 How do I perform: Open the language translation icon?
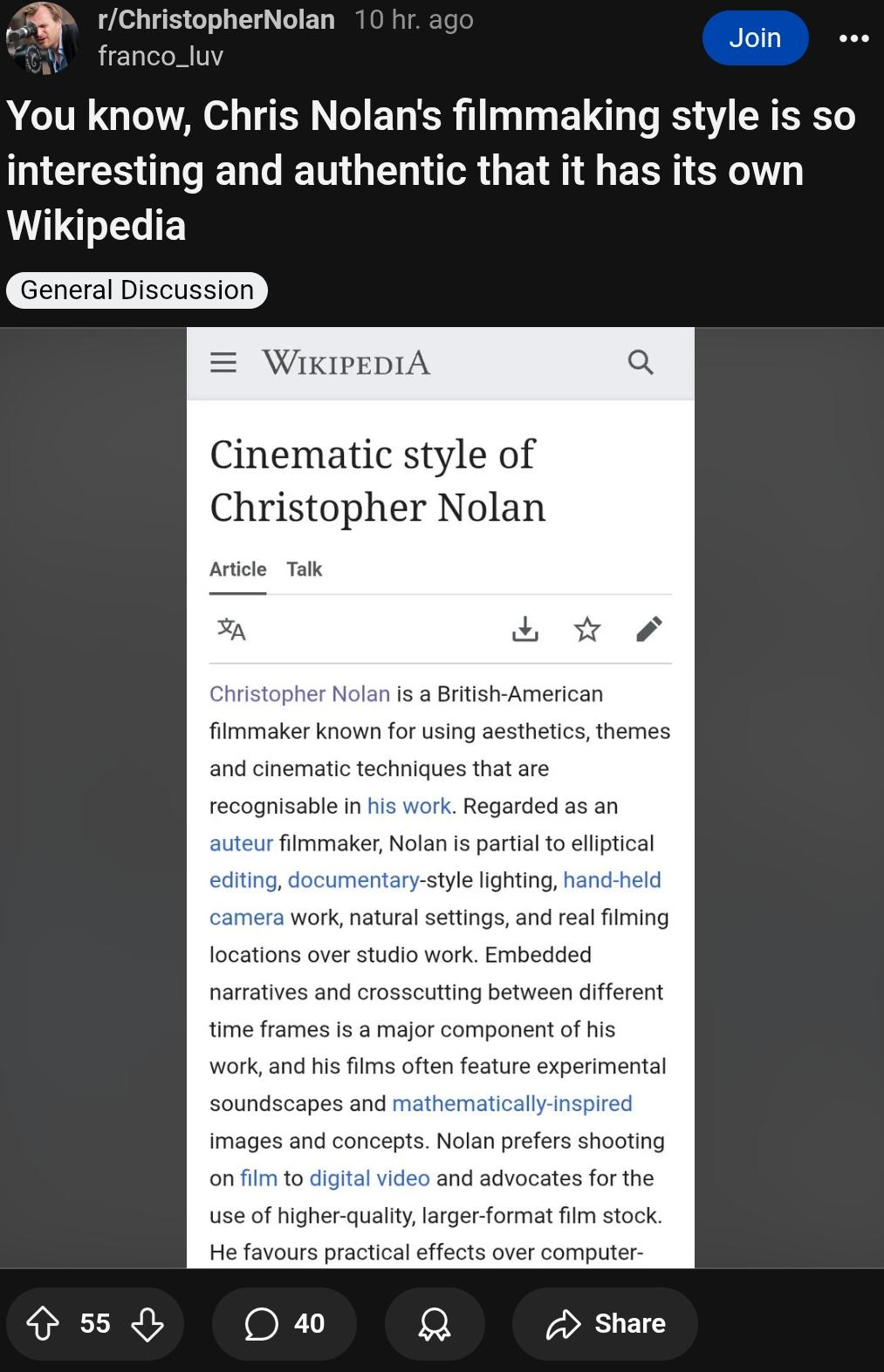click(231, 629)
